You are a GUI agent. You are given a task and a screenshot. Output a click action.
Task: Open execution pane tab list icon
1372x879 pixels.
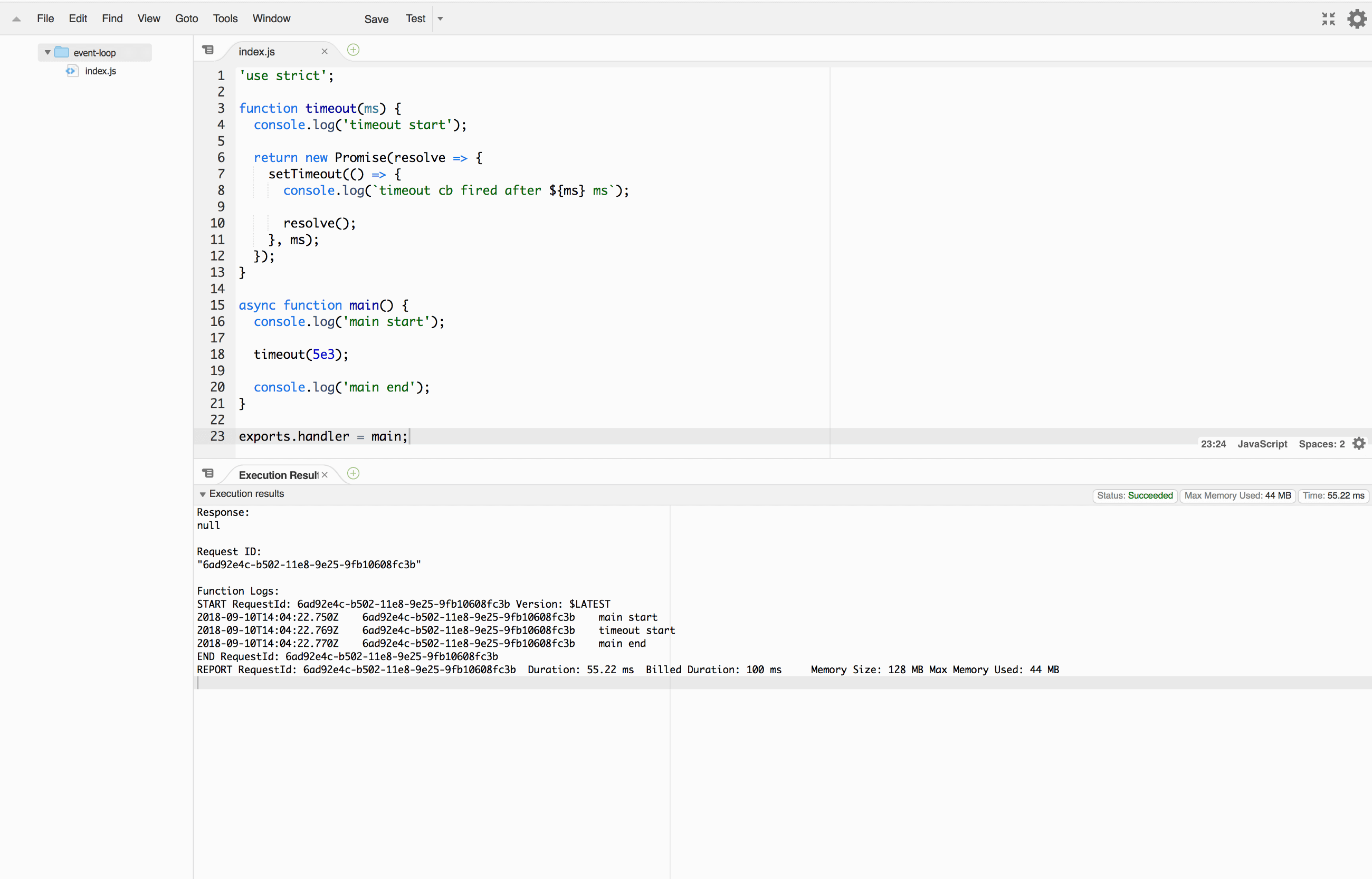click(x=208, y=474)
